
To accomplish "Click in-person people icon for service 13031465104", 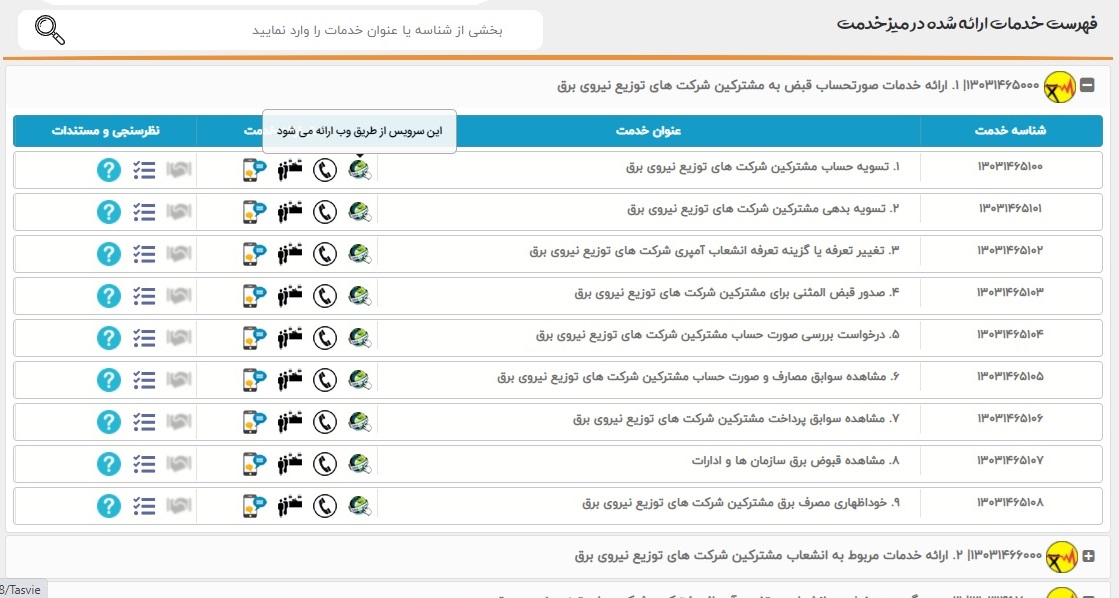I will click(290, 338).
